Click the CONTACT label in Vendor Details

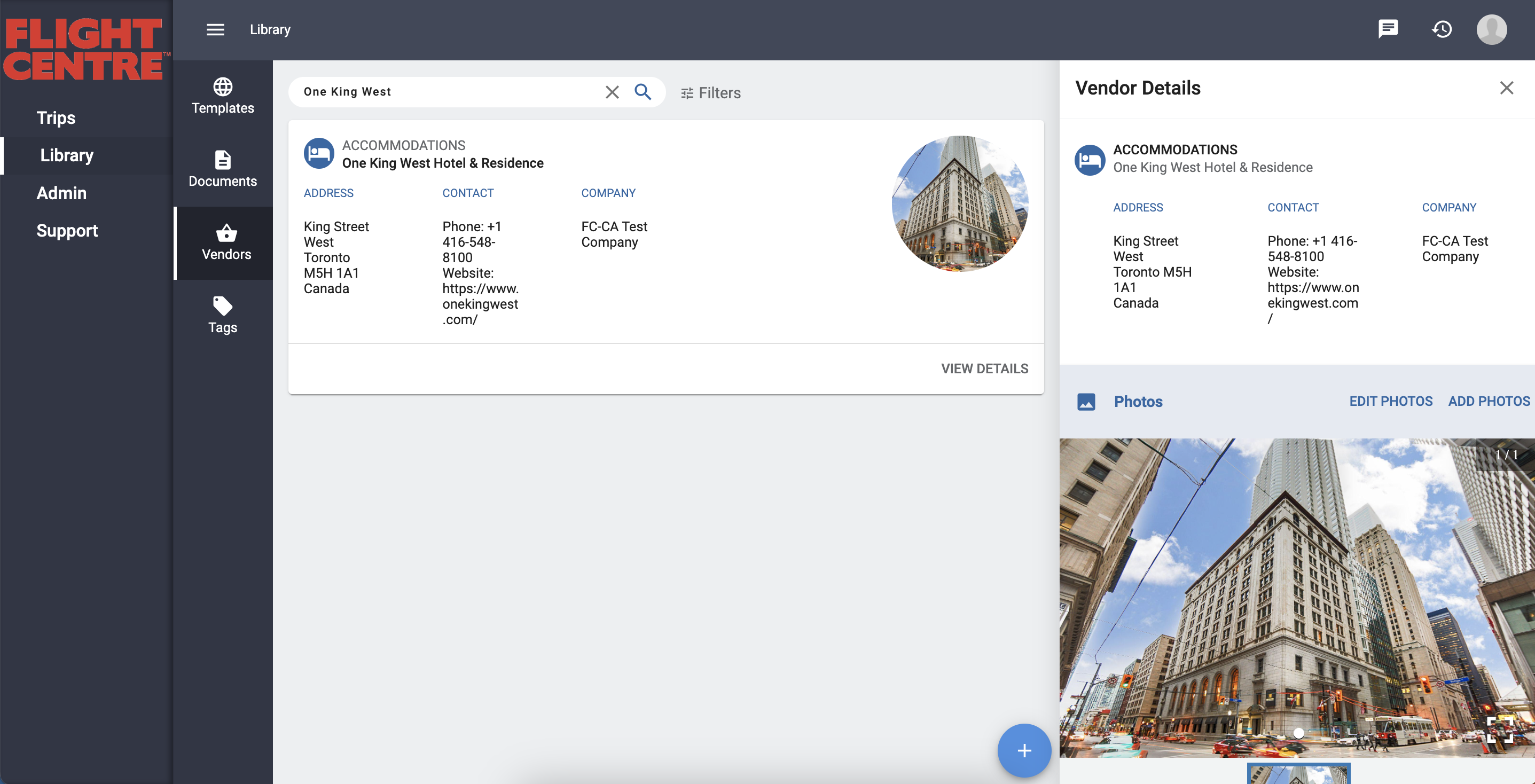pyautogui.click(x=1293, y=207)
